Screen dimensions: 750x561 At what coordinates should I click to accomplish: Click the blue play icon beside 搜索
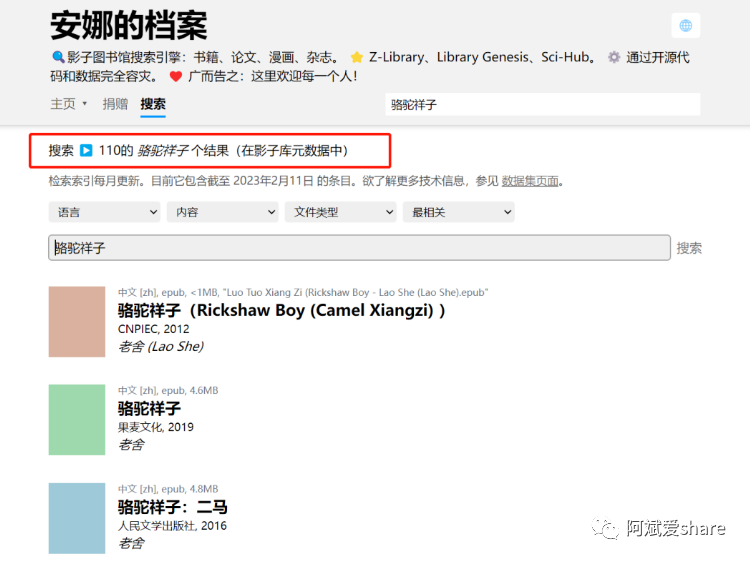(86, 151)
